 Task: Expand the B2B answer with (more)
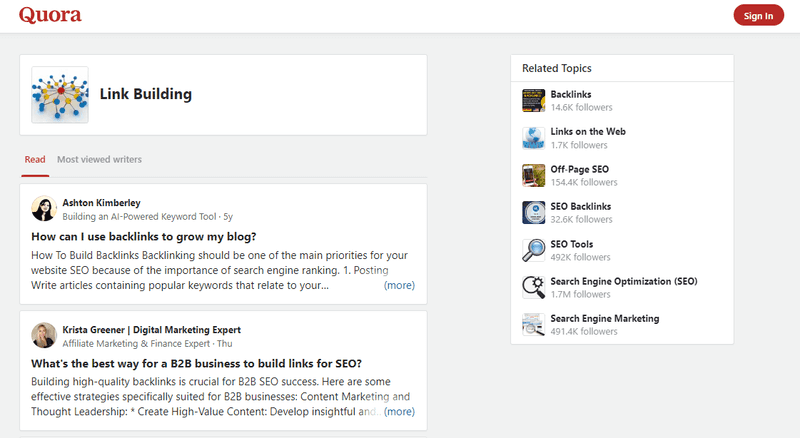click(399, 411)
